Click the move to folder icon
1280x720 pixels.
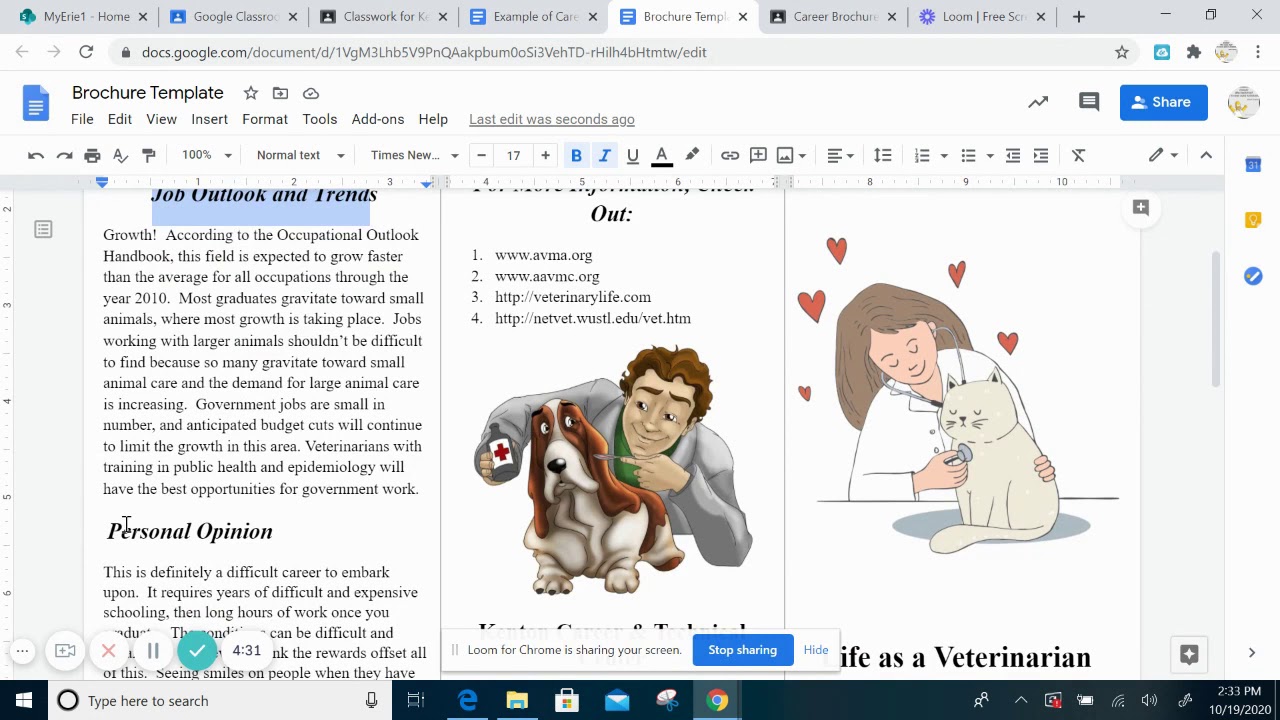(281, 93)
